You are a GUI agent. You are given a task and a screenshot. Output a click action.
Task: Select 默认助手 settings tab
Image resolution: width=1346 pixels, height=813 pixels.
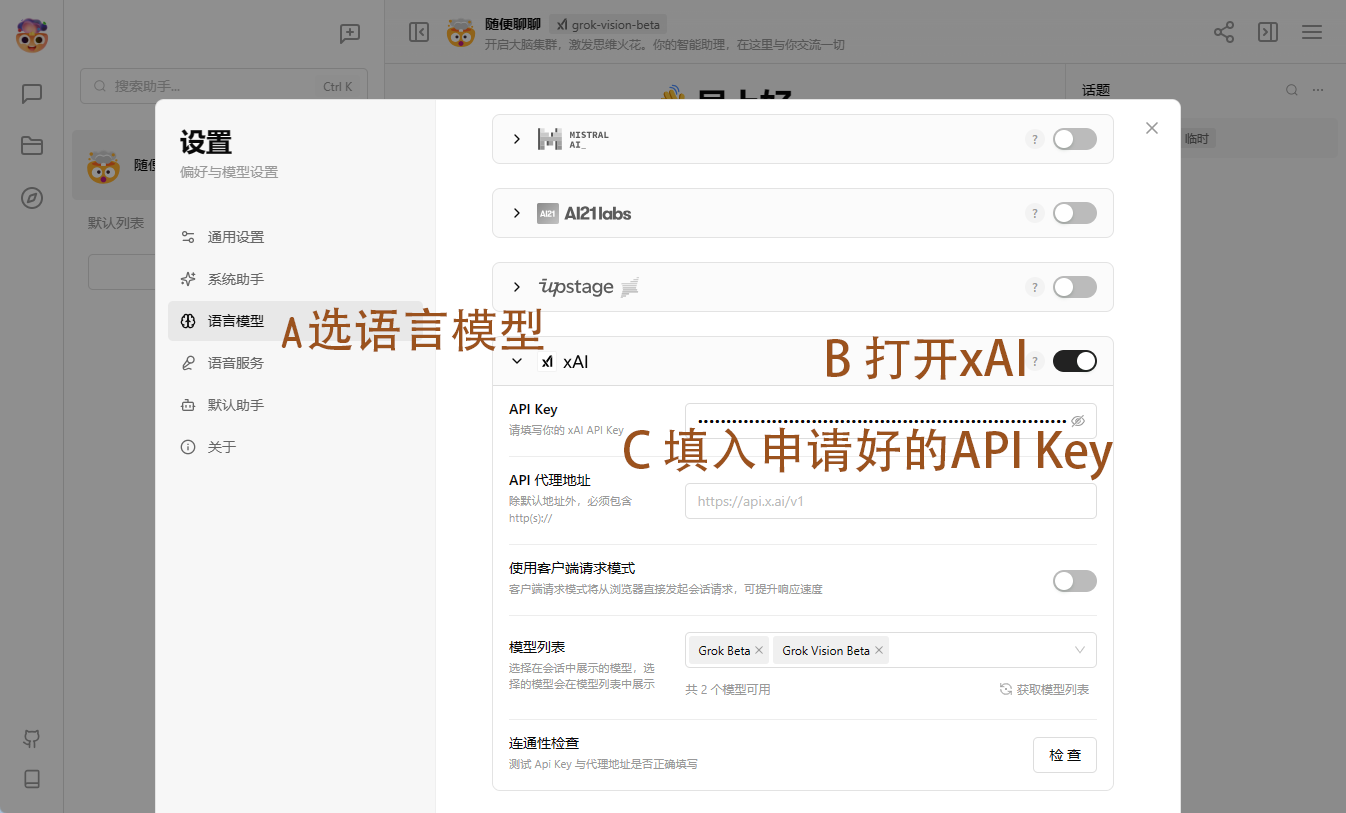[x=296, y=405]
